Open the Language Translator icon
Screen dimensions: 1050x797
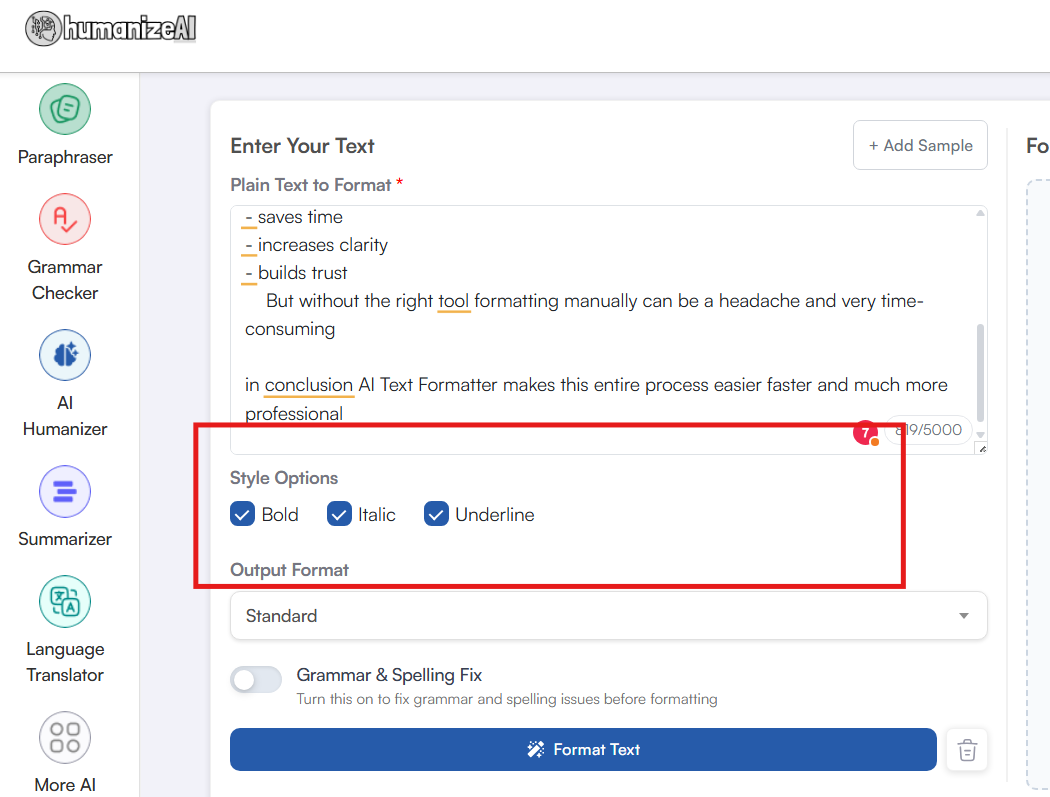coord(65,602)
